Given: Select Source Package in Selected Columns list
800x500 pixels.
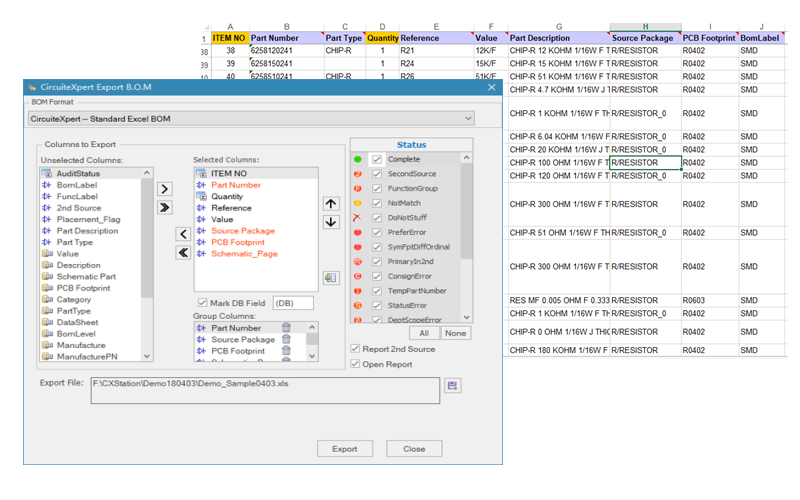Looking at the screenshot, I should tap(242, 230).
